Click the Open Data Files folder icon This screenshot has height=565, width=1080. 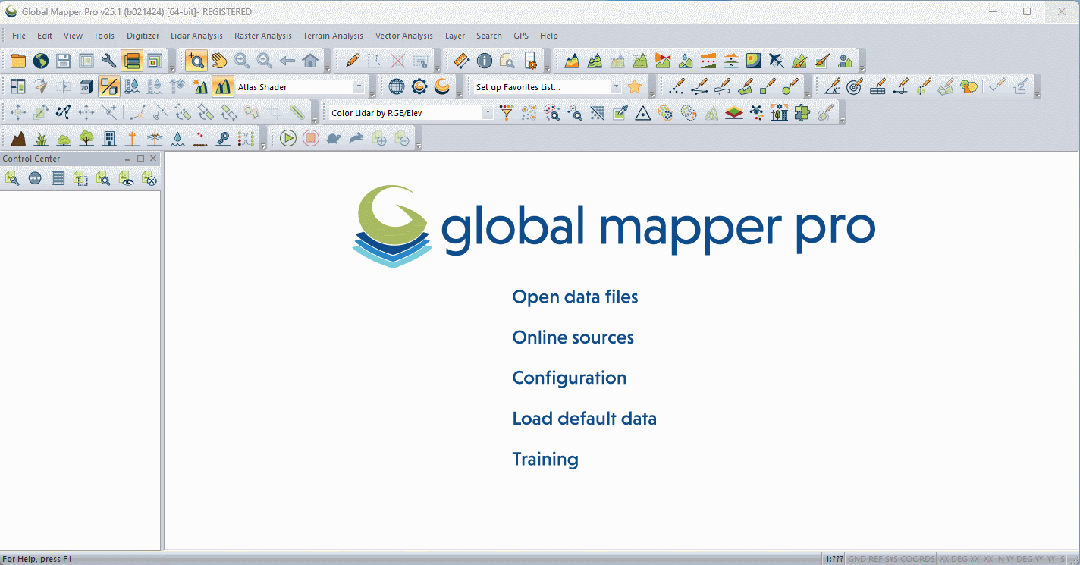click(18, 61)
